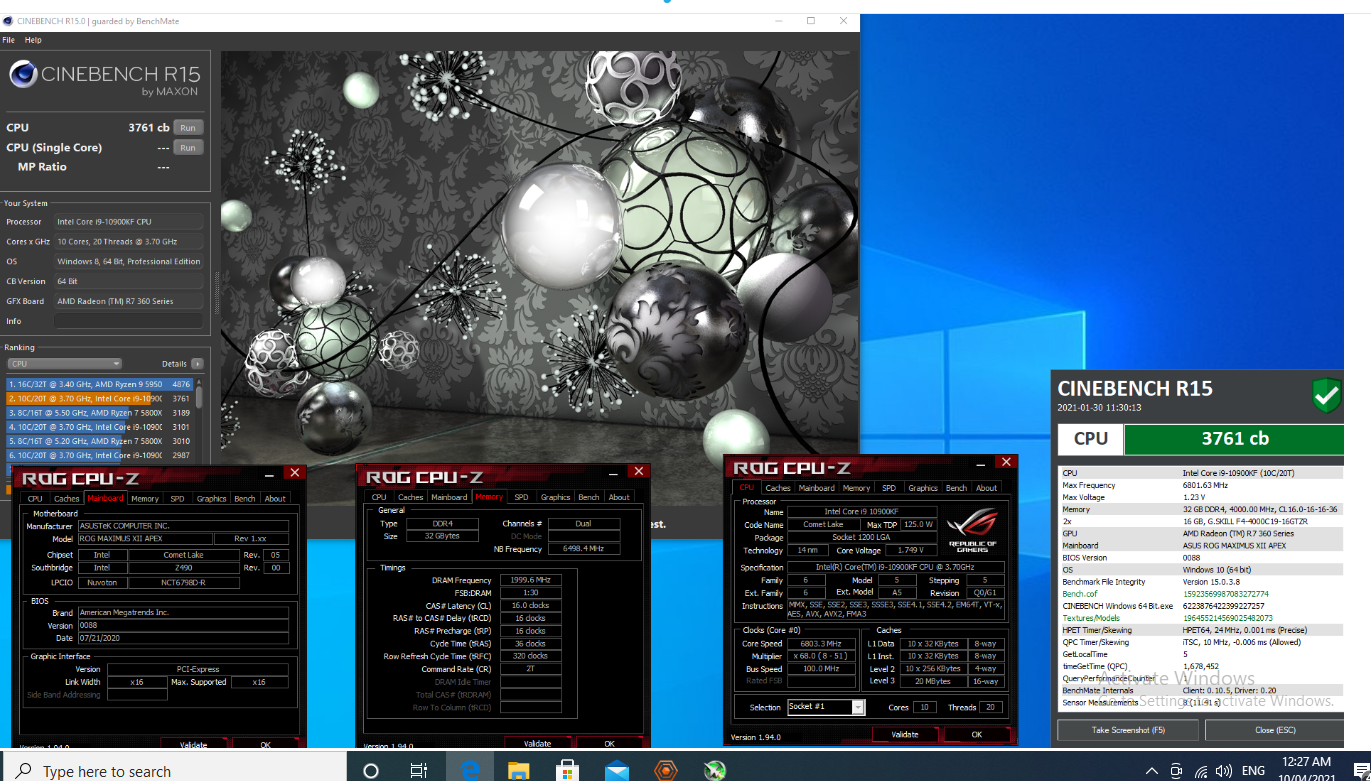
Task: Open Bench tab in middle CPU-Z window
Action: 589,497
